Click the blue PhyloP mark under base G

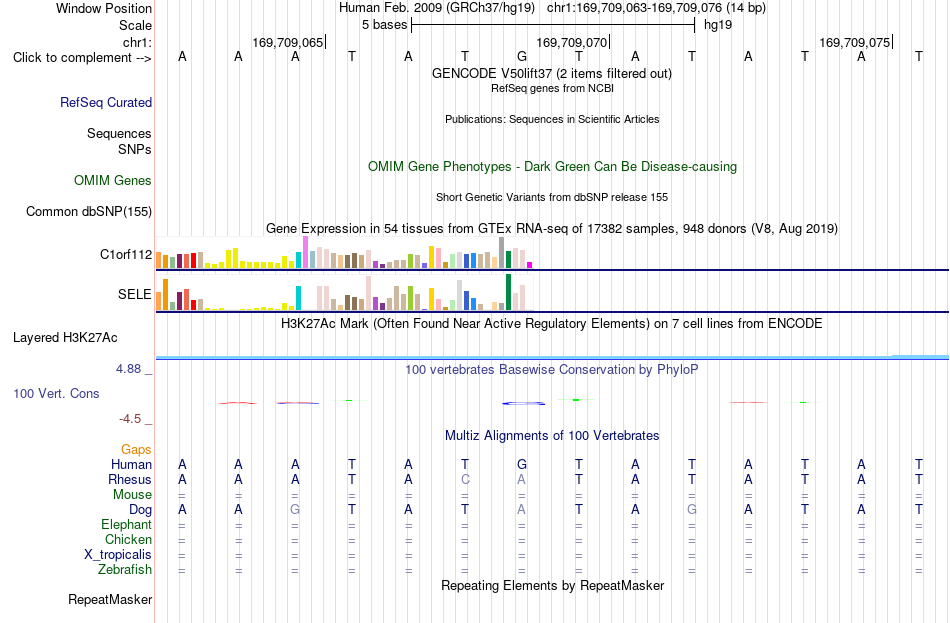[x=523, y=404]
